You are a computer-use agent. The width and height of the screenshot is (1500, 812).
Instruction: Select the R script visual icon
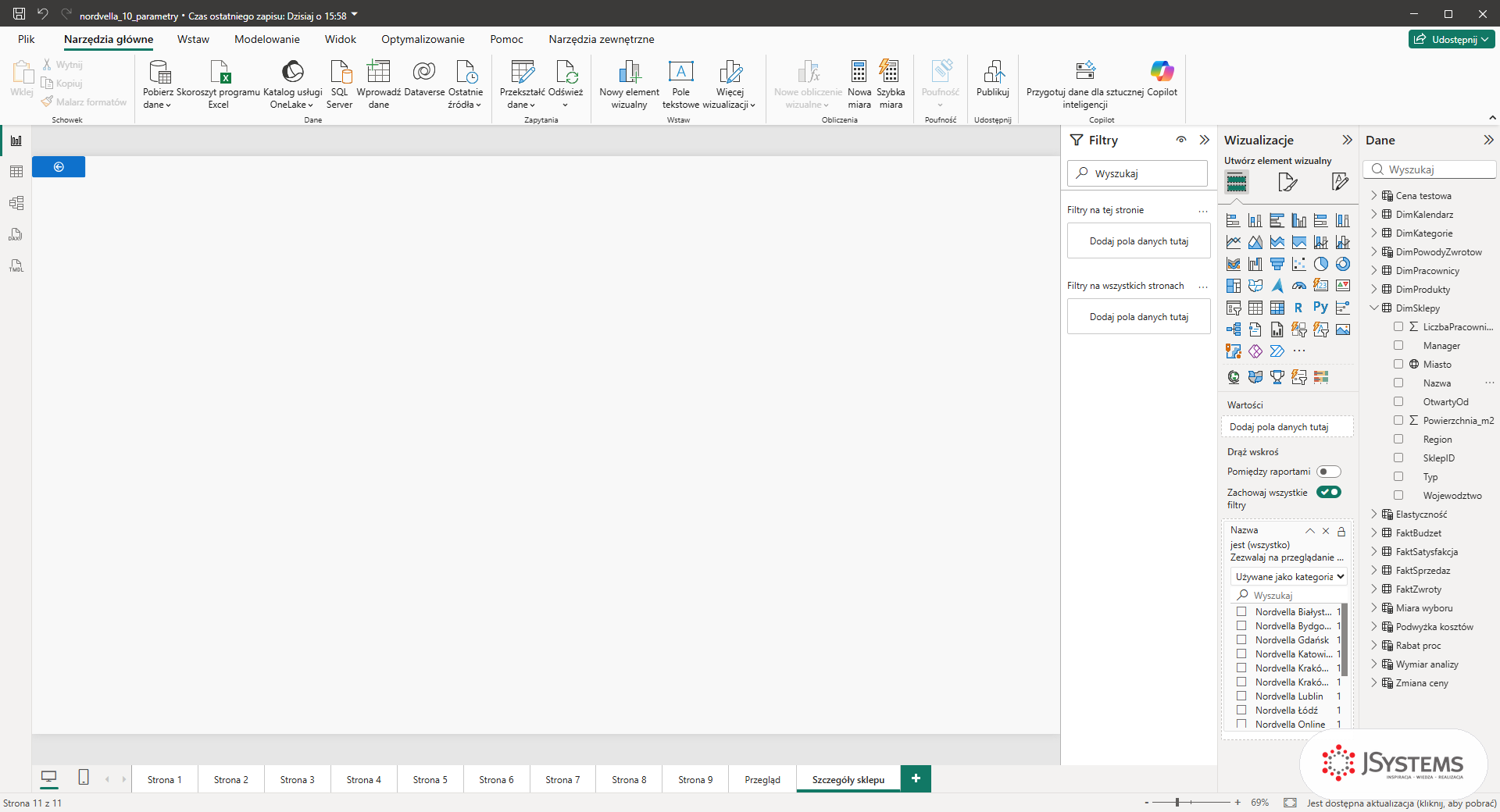coord(1298,308)
